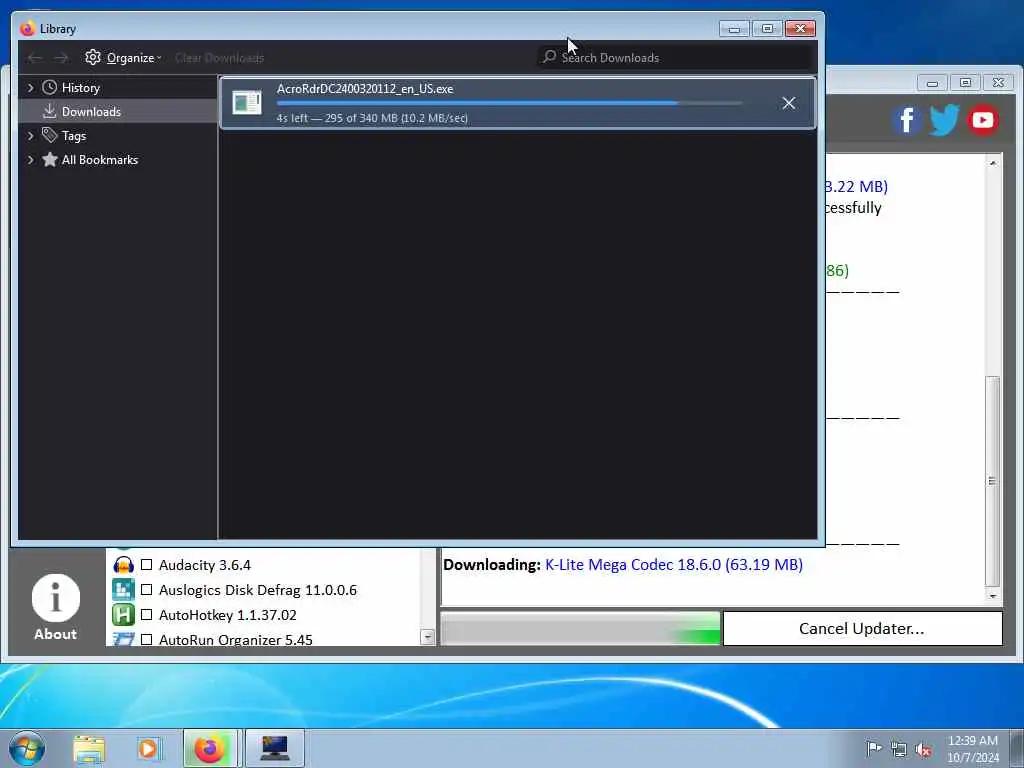The width and height of the screenshot is (1024, 768).
Task: Click the updater green progress bar
Action: pos(580,629)
